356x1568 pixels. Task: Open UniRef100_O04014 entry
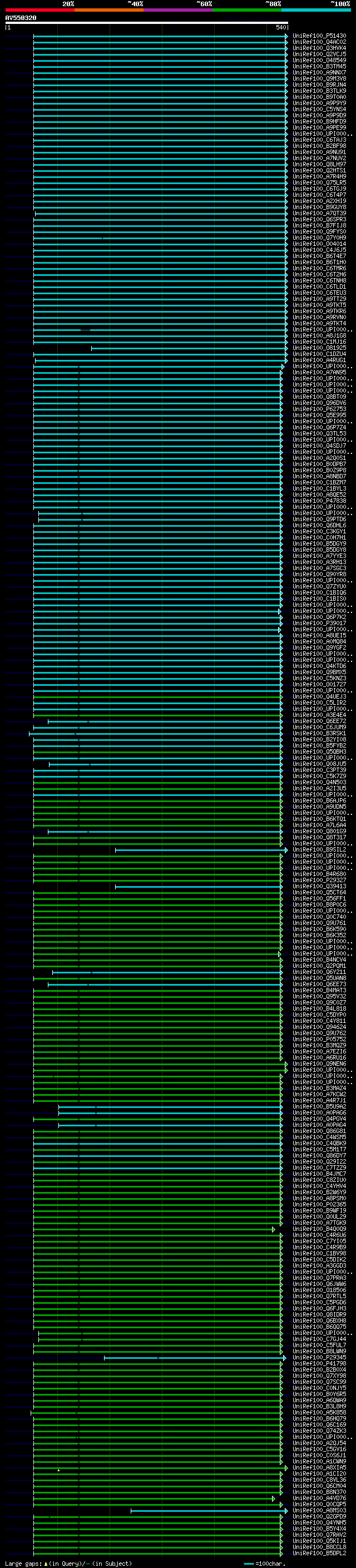coord(319,244)
